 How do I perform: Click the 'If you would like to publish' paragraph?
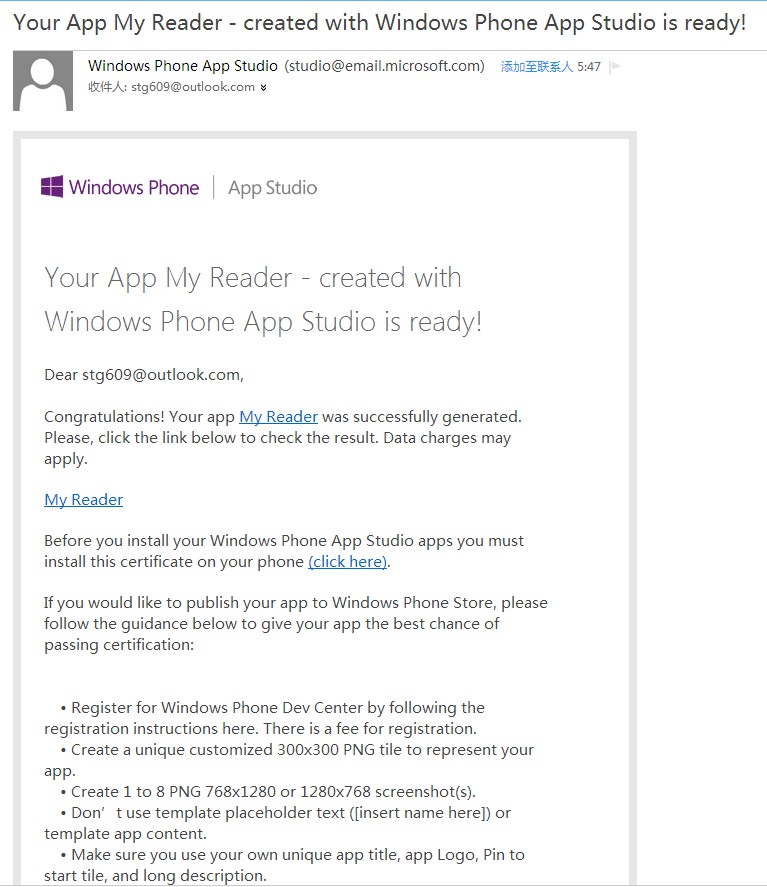[x=296, y=624]
